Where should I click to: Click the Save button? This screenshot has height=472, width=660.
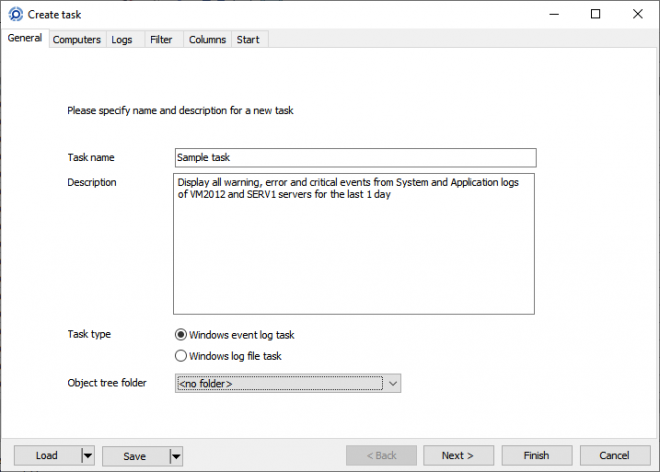(x=136, y=456)
